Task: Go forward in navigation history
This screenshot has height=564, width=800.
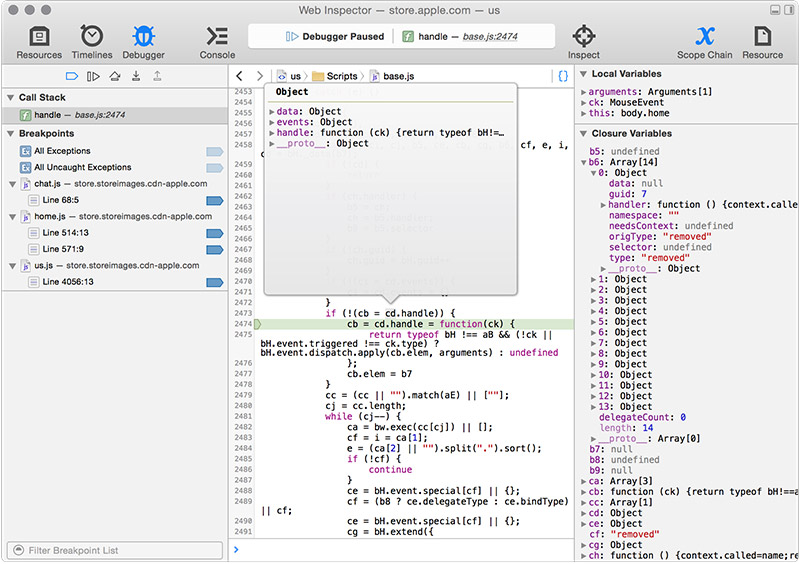Action: tap(259, 76)
